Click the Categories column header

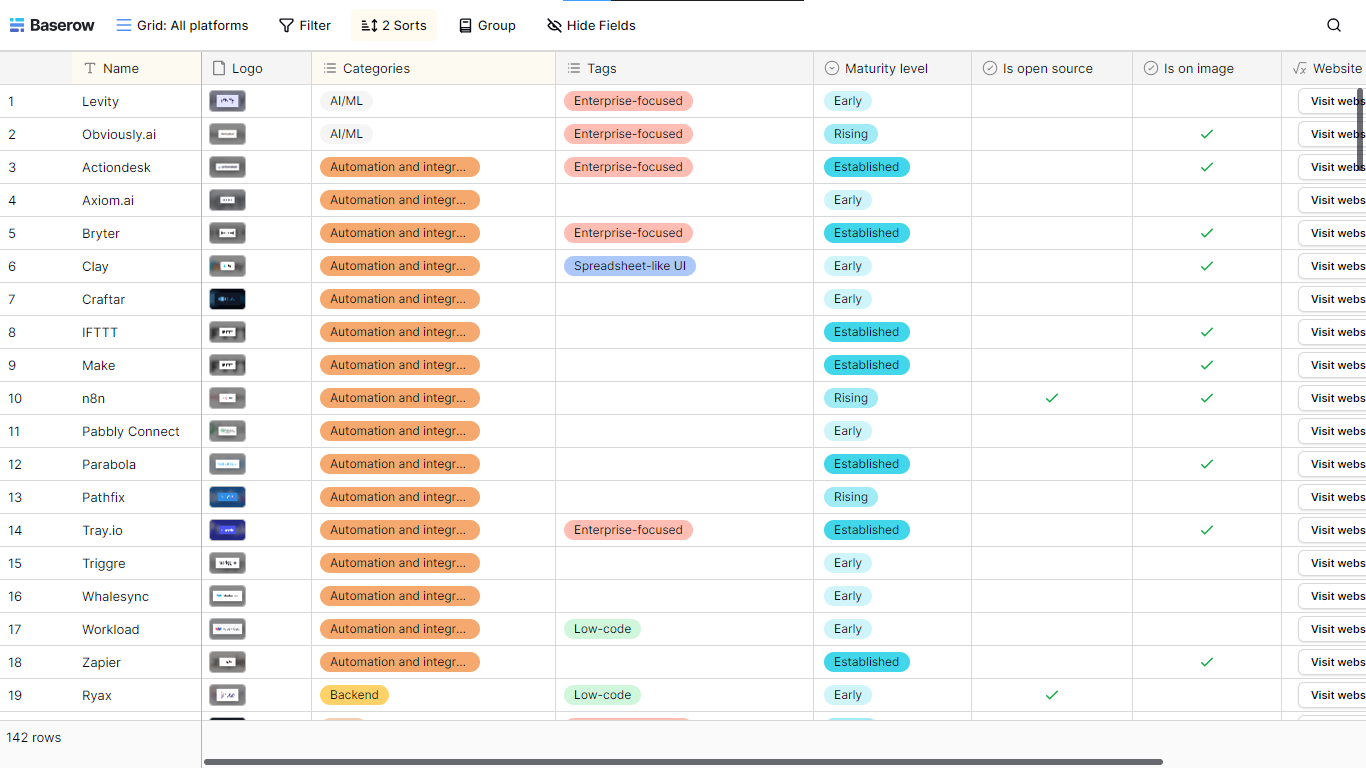pyautogui.click(x=433, y=68)
